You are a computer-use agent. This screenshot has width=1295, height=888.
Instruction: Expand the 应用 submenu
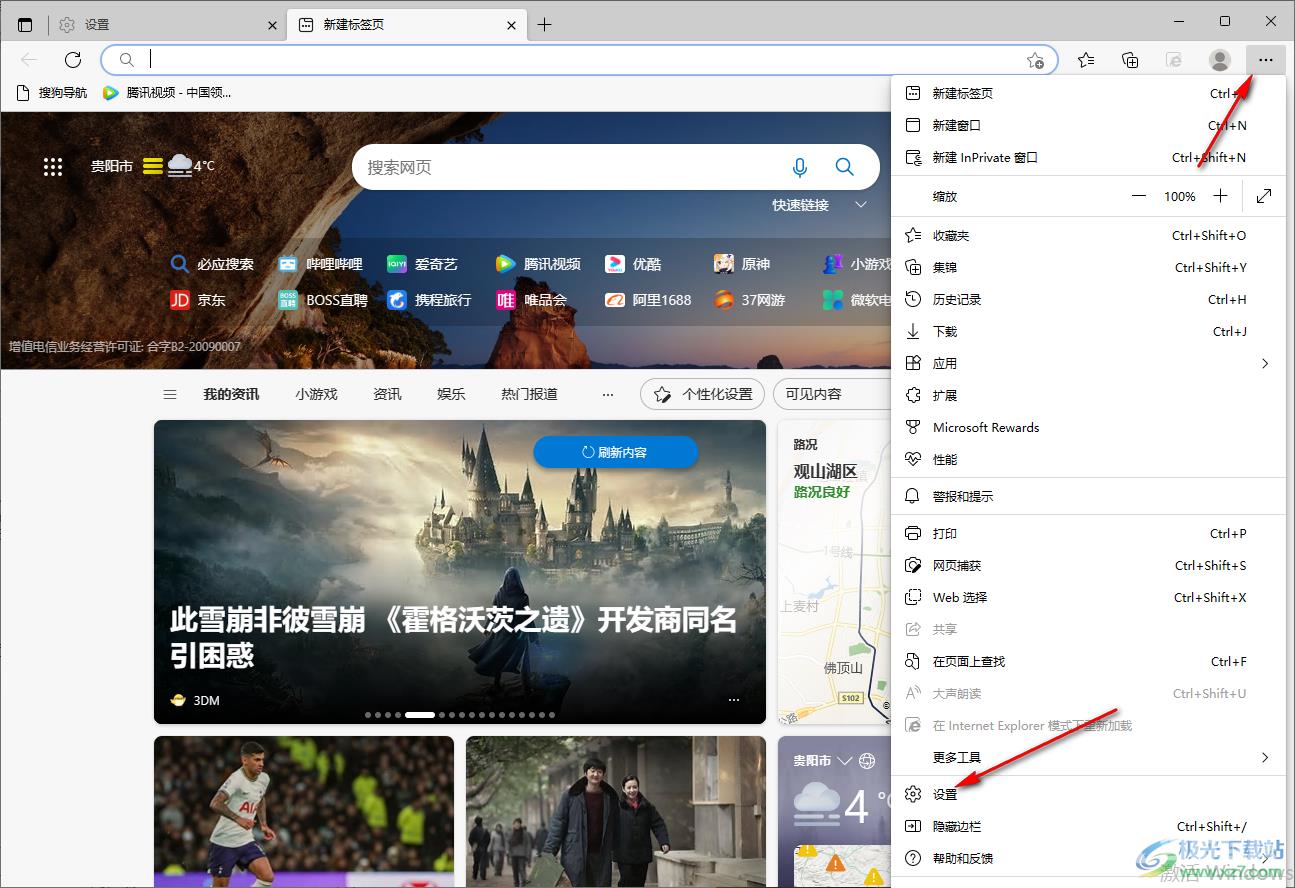pyautogui.click(x=1088, y=363)
